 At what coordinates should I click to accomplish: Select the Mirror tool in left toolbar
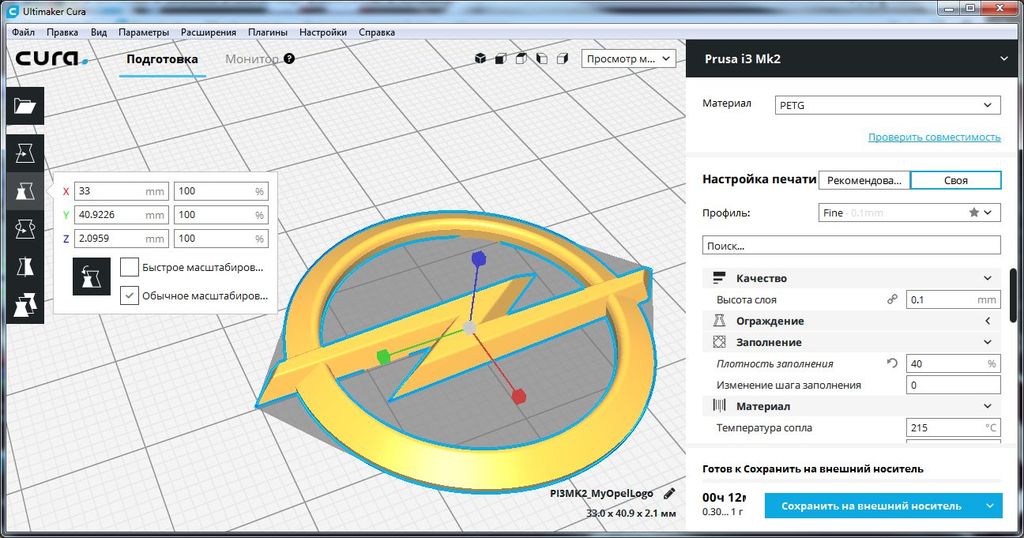[25, 268]
